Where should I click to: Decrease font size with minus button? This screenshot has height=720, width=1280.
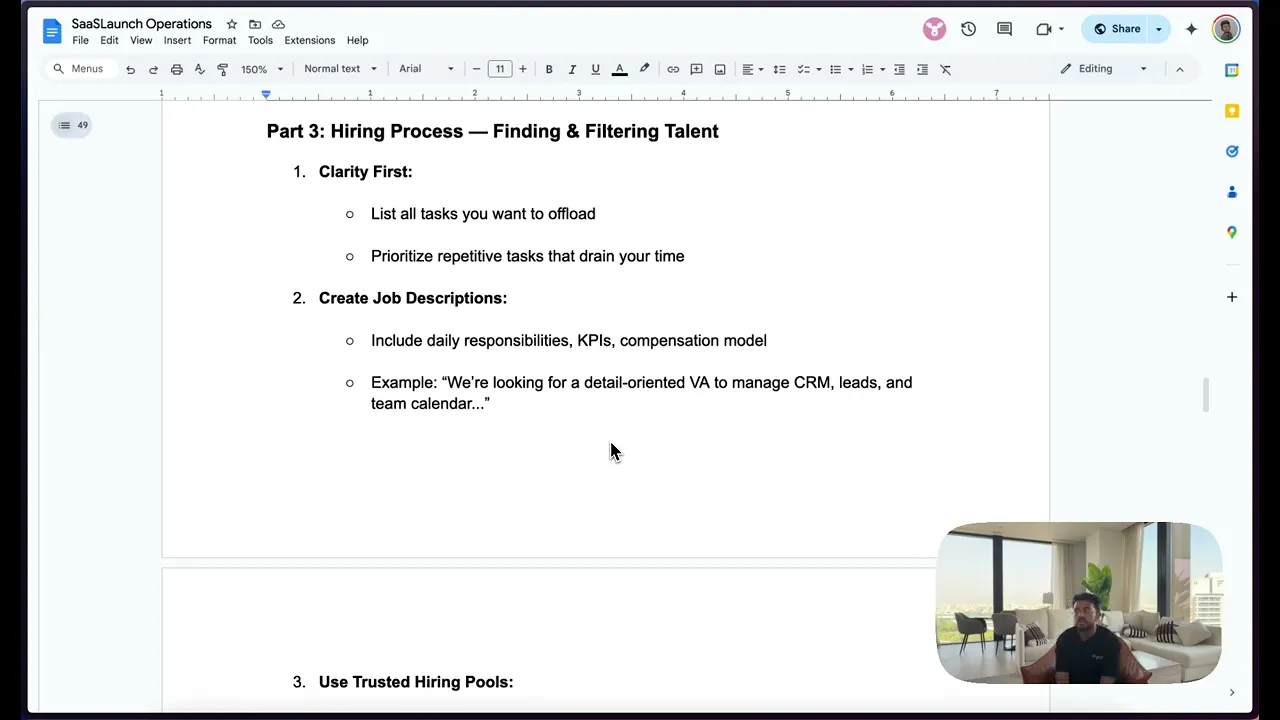476,69
